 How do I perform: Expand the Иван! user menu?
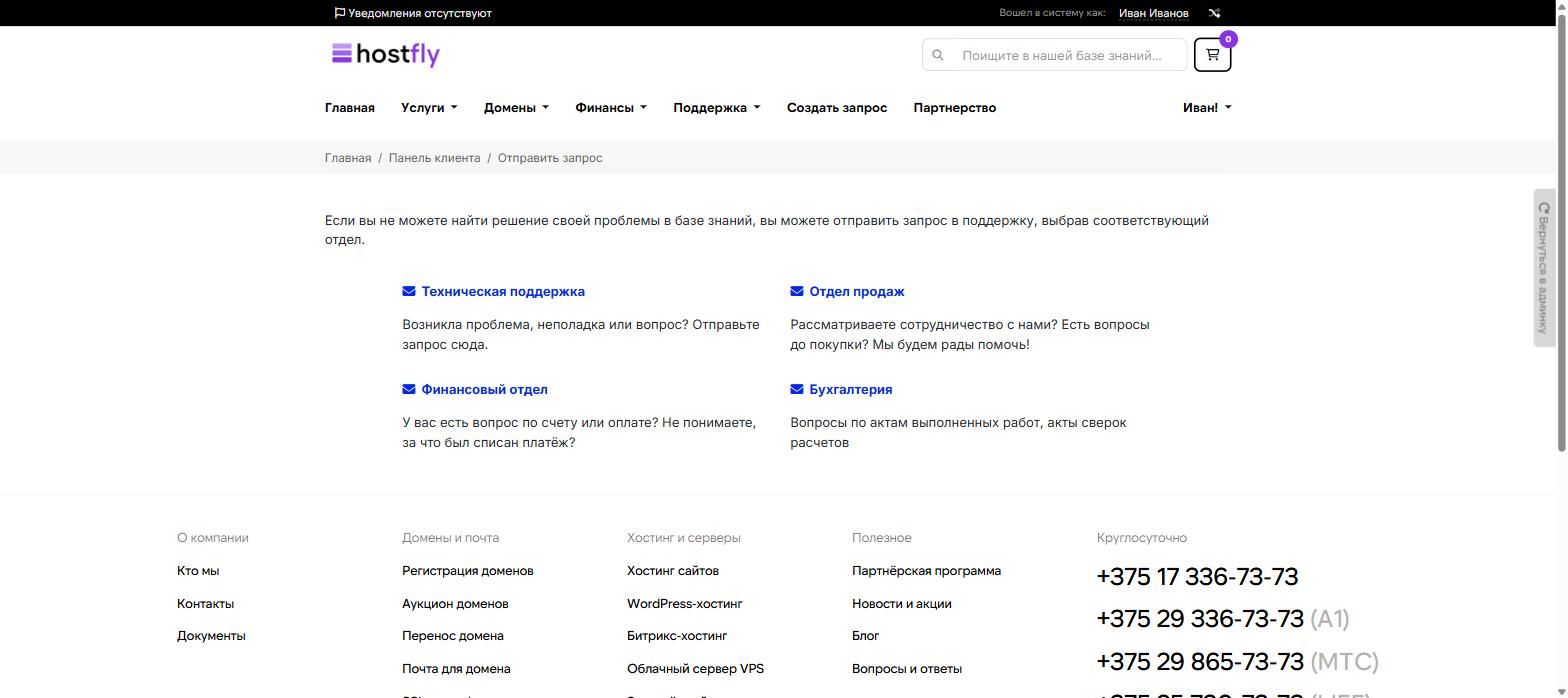click(1207, 107)
